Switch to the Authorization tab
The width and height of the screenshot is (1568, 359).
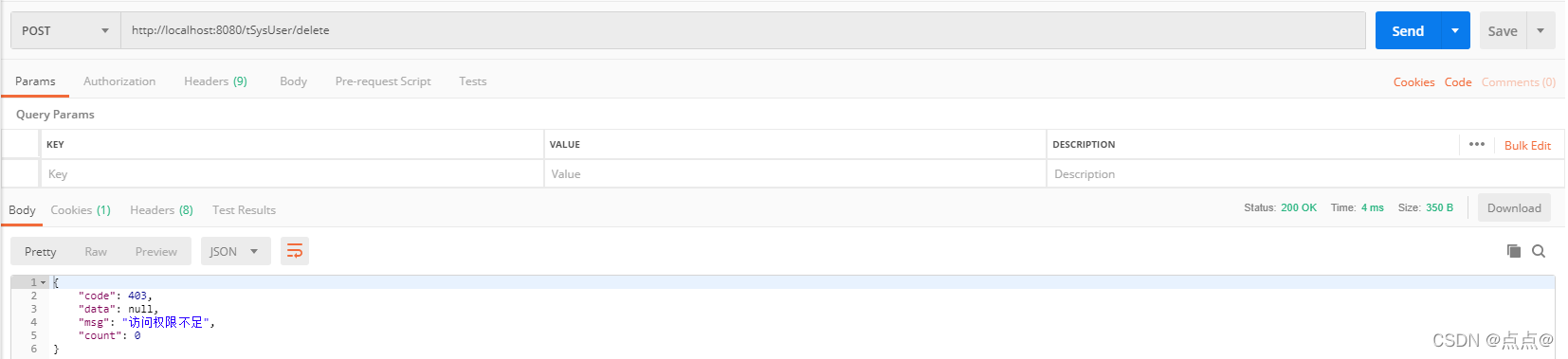(x=119, y=81)
